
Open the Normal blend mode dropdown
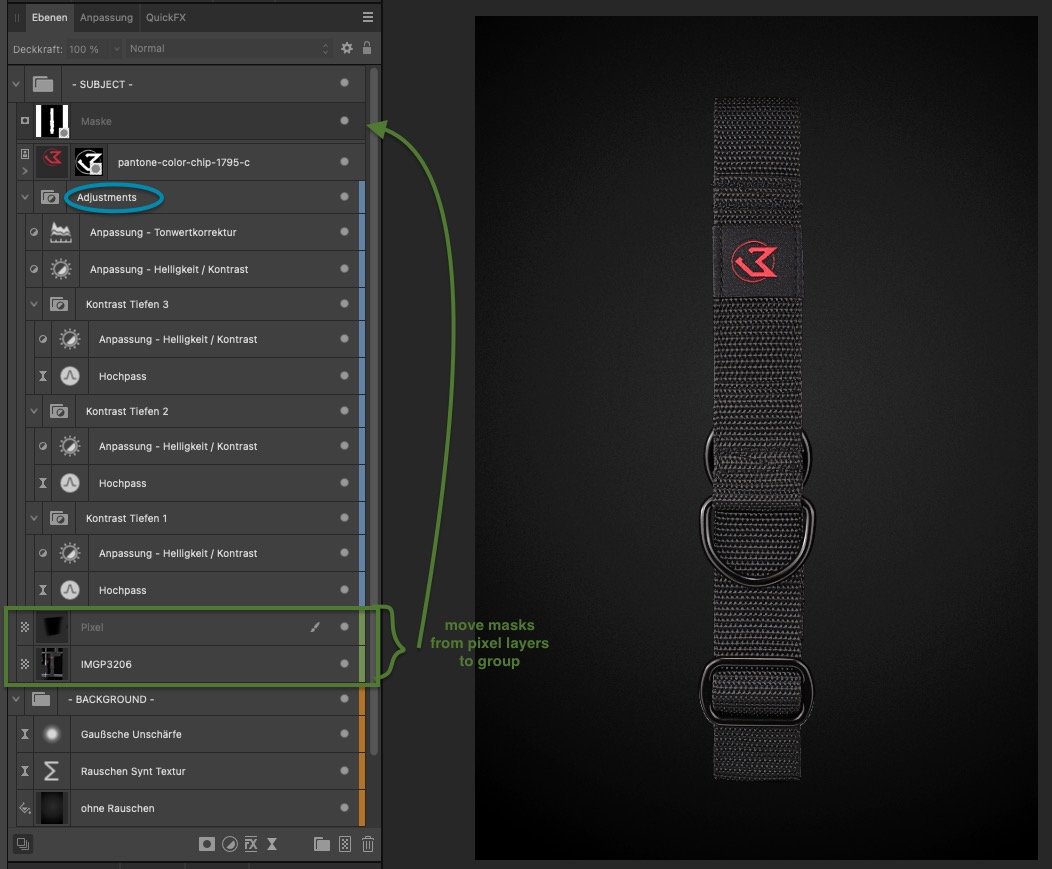click(x=228, y=48)
